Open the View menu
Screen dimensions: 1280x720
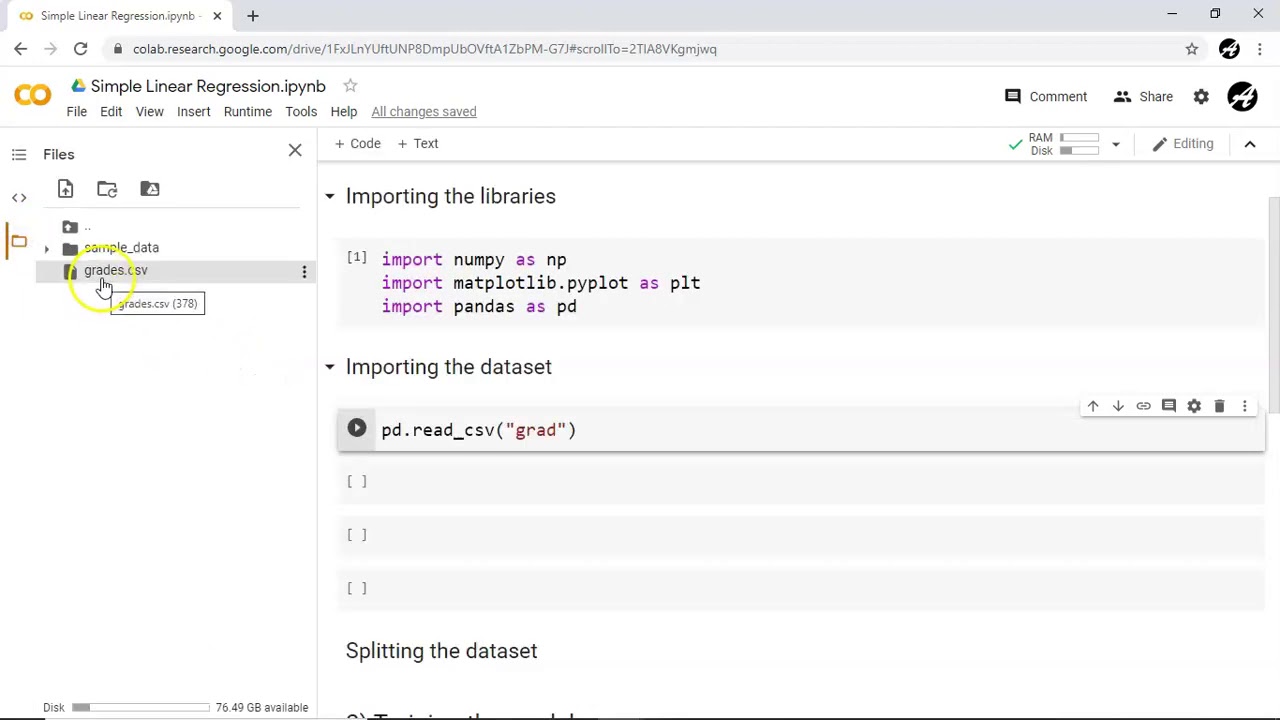point(149,111)
